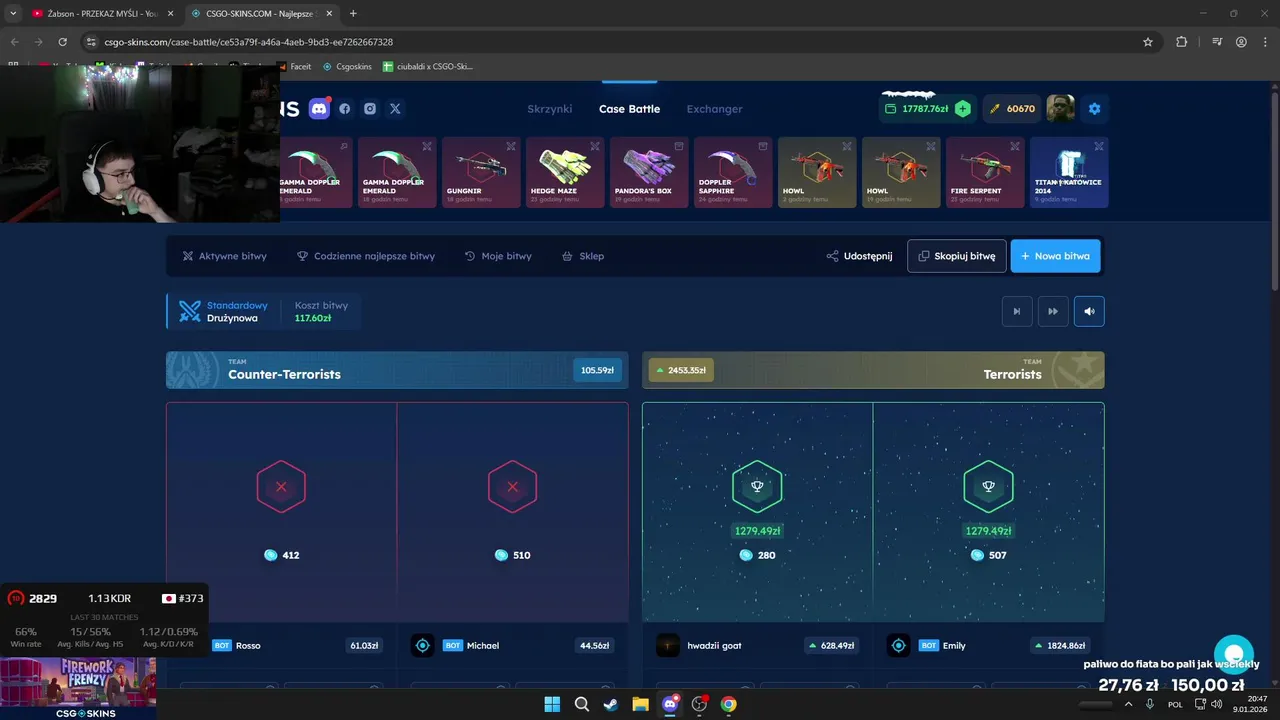This screenshot has height=720, width=1280.
Task: Reload the page
Action: [x=62, y=42]
